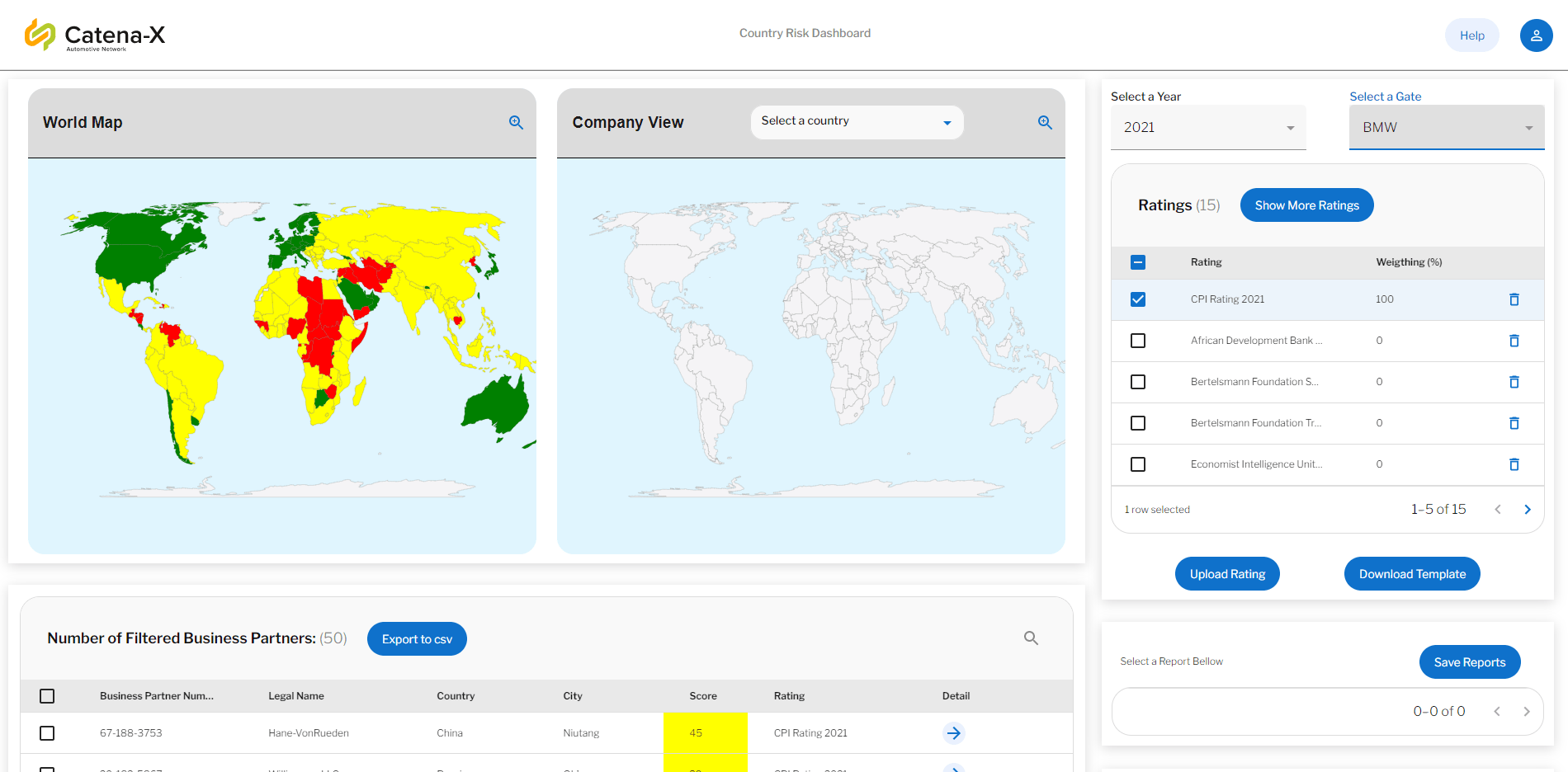Open the user profile avatar icon
Viewport: 1568px width, 772px height.
[1536, 35]
